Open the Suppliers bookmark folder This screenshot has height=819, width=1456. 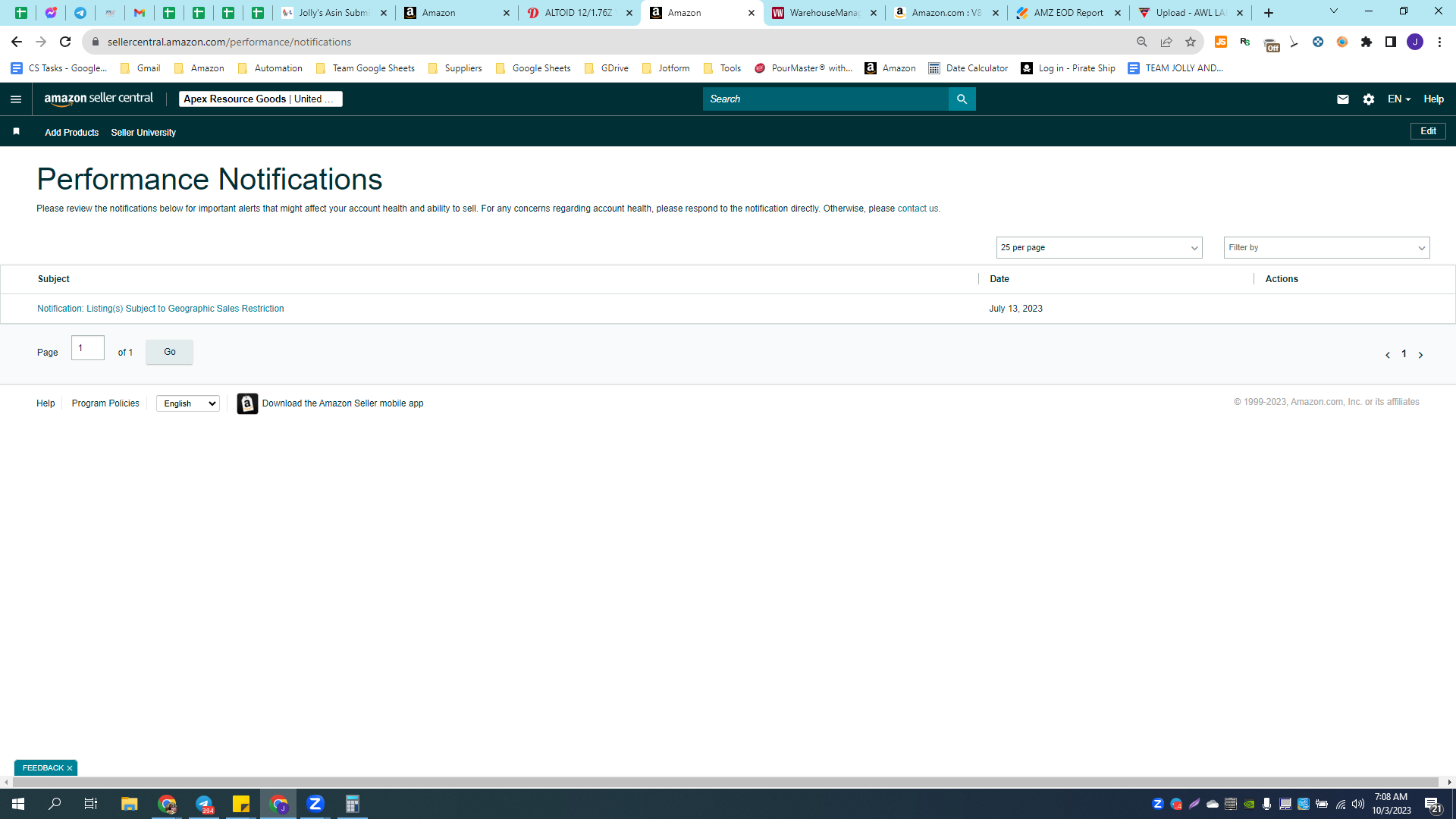pyautogui.click(x=455, y=68)
